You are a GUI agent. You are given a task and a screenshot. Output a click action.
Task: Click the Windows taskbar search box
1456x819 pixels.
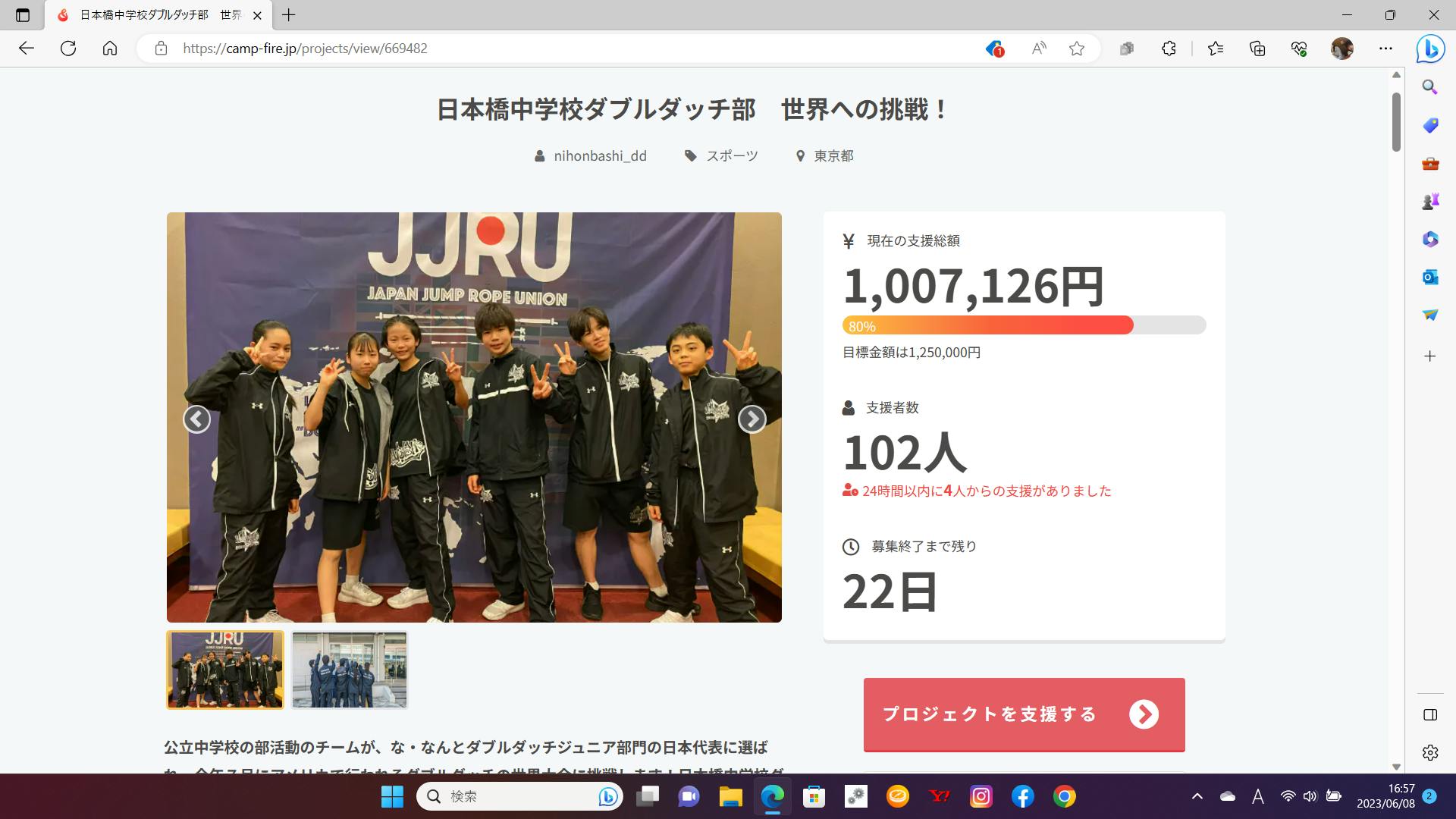point(516,796)
